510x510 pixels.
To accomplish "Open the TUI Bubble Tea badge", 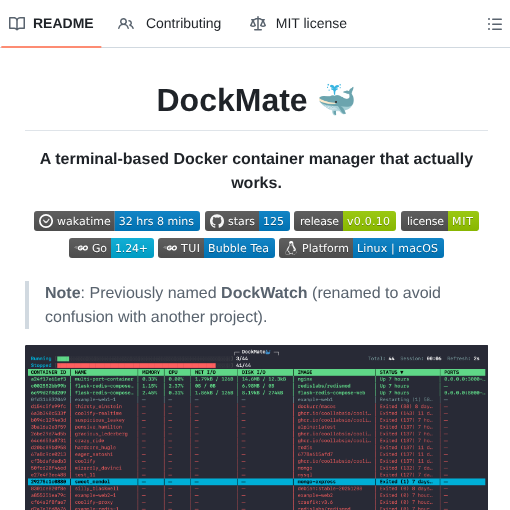I will click(216, 248).
